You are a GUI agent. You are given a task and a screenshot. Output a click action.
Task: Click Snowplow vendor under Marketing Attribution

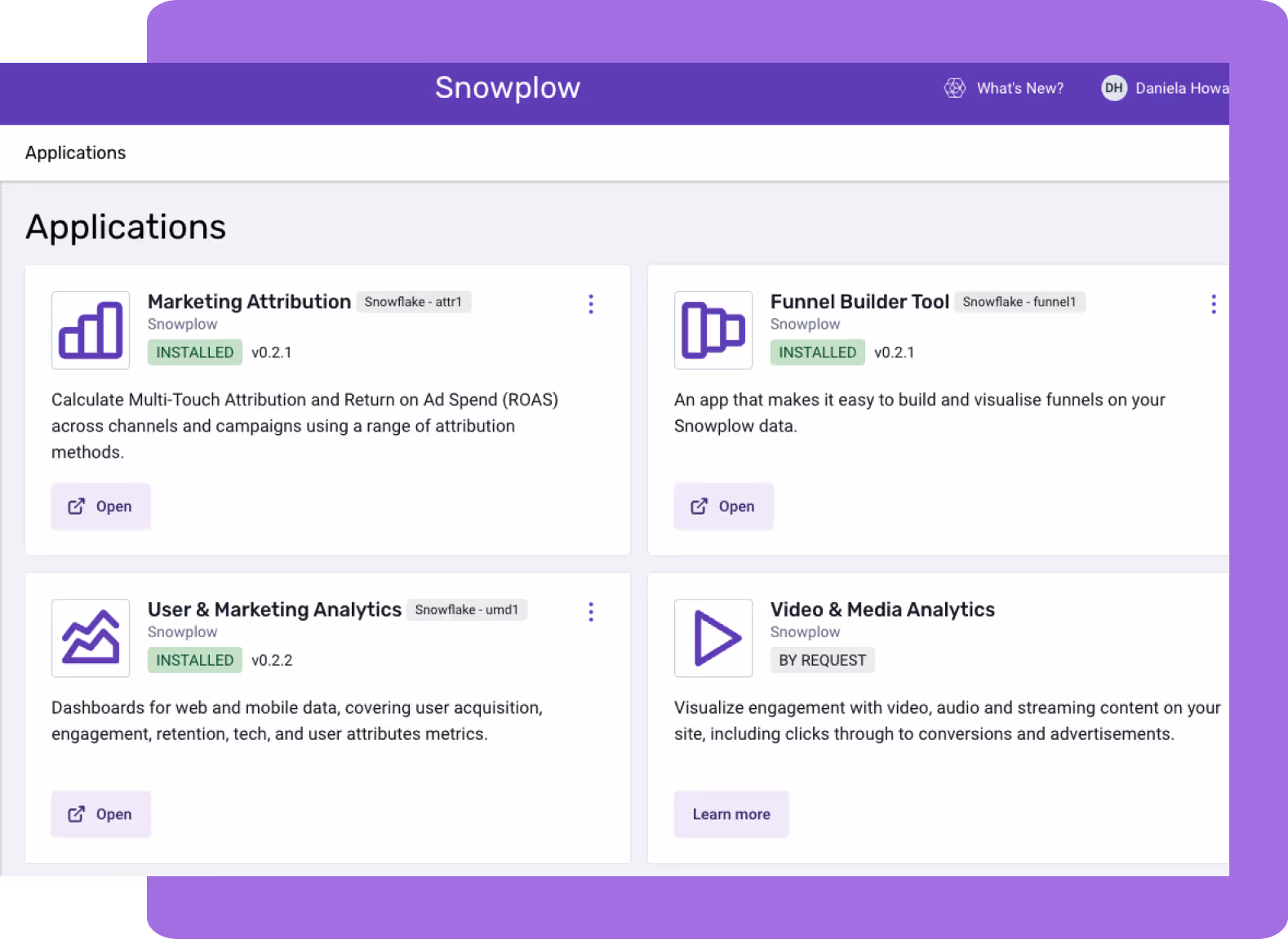[x=183, y=324]
